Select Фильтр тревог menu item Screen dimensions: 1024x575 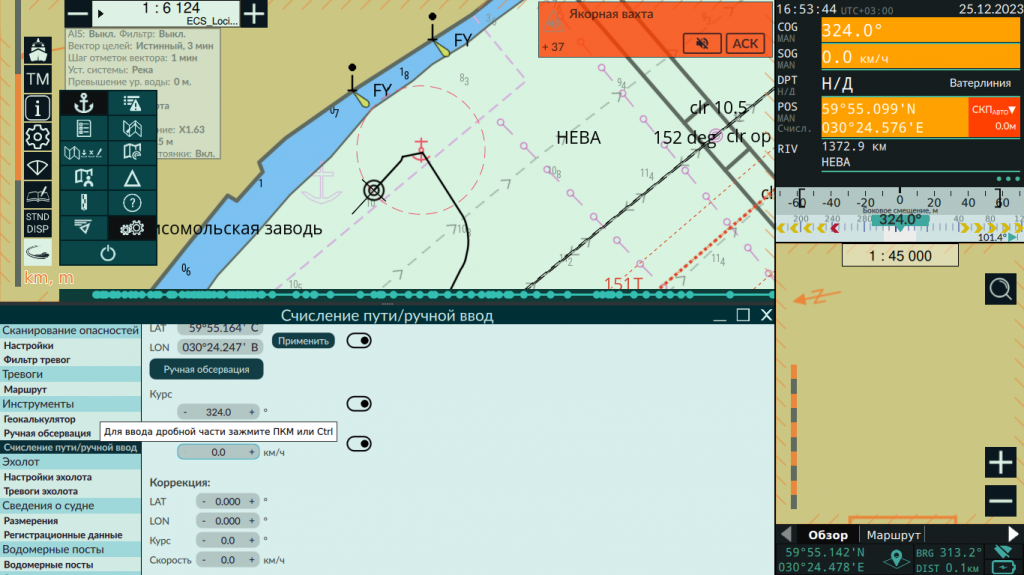tap(37, 360)
